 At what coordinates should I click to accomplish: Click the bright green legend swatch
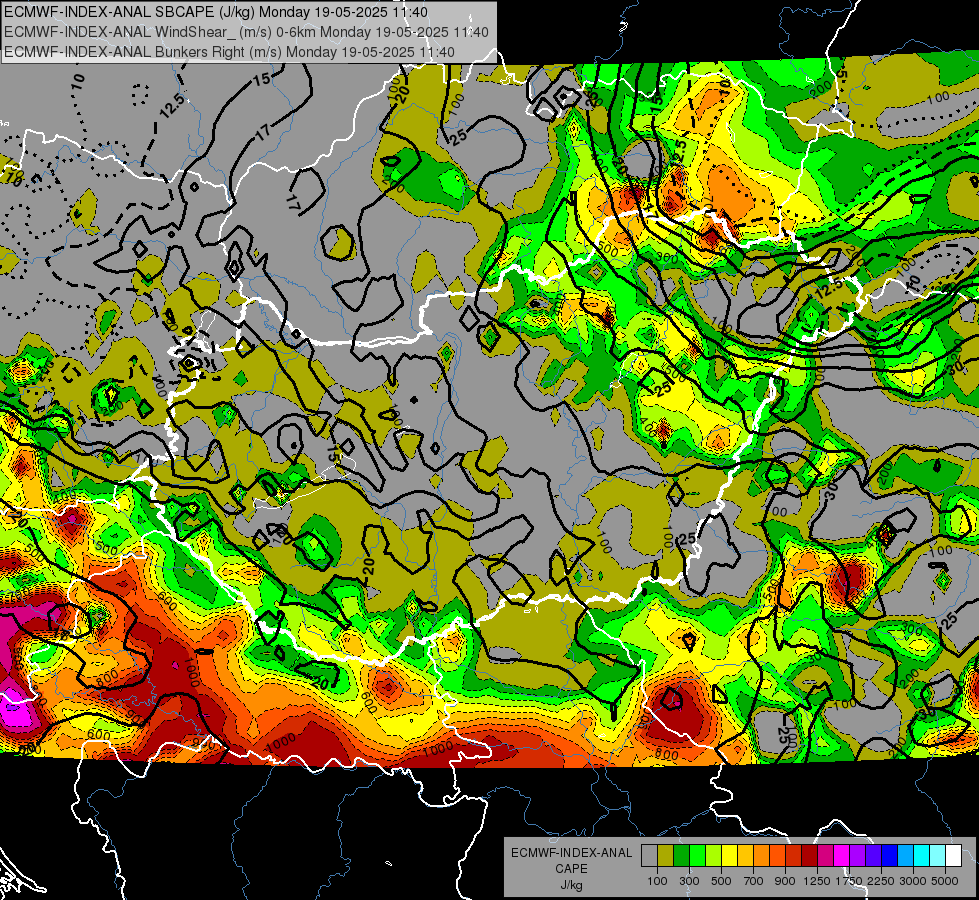click(x=697, y=855)
